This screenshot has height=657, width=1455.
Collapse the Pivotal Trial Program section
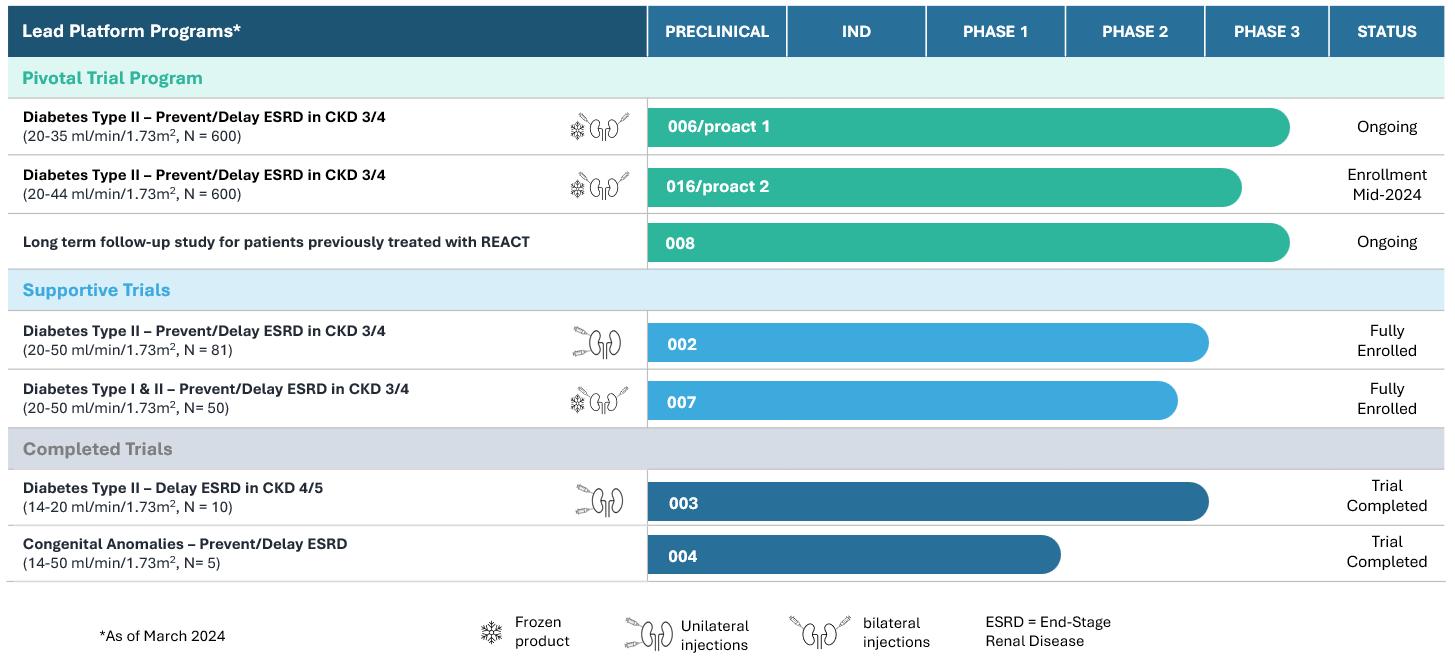[112, 78]
